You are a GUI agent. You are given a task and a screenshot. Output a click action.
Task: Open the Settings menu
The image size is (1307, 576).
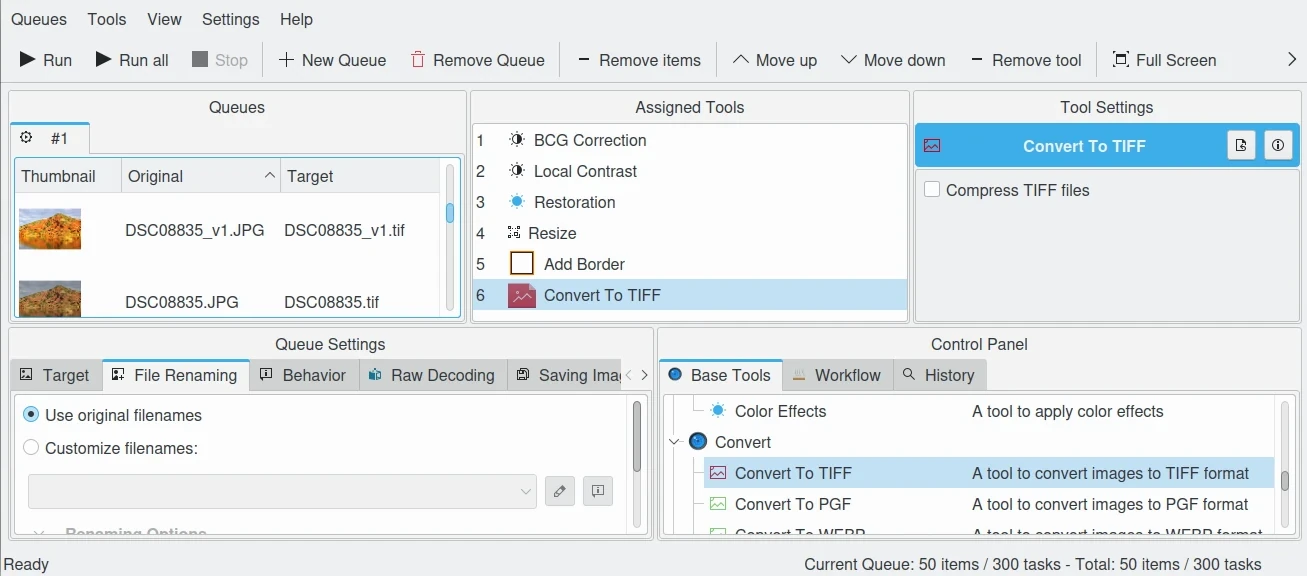click(230, 19)
